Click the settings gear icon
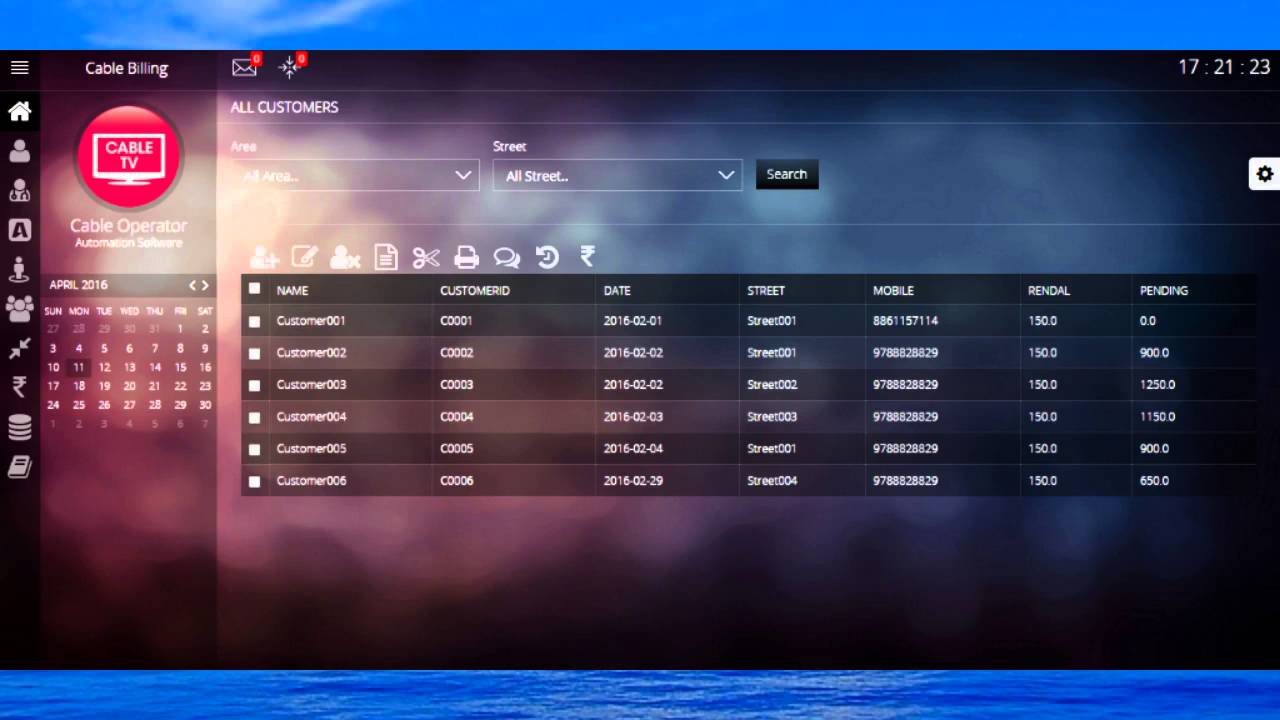Viewport: 1280px width, 720px height. [1265, 174]
